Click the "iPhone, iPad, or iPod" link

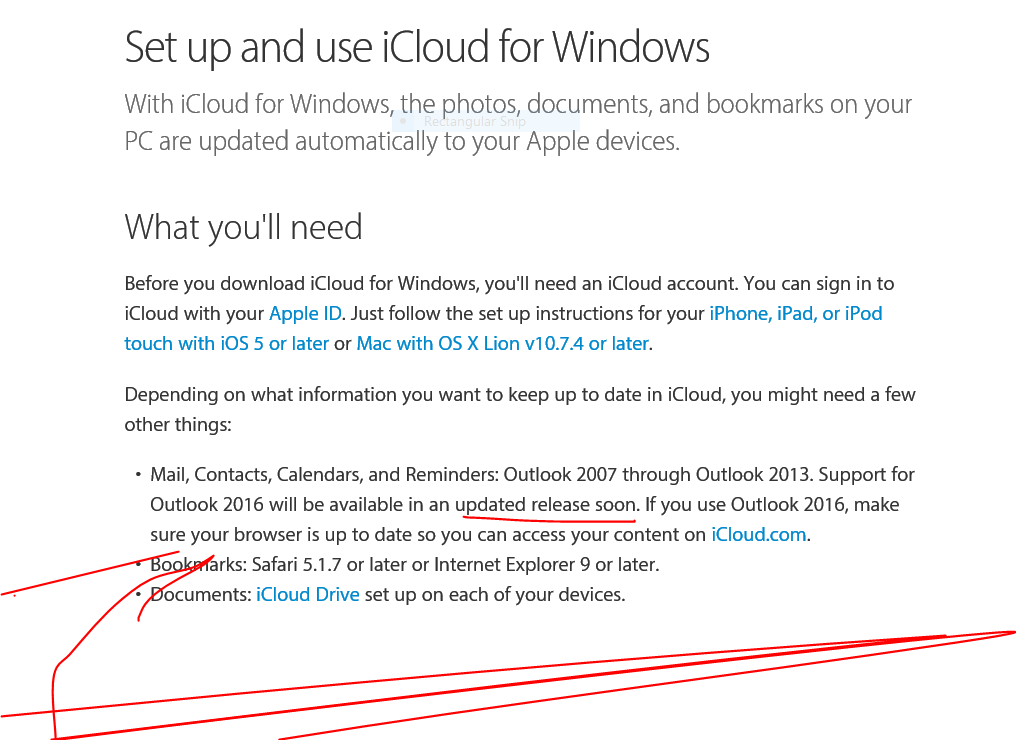click(795, 313)
